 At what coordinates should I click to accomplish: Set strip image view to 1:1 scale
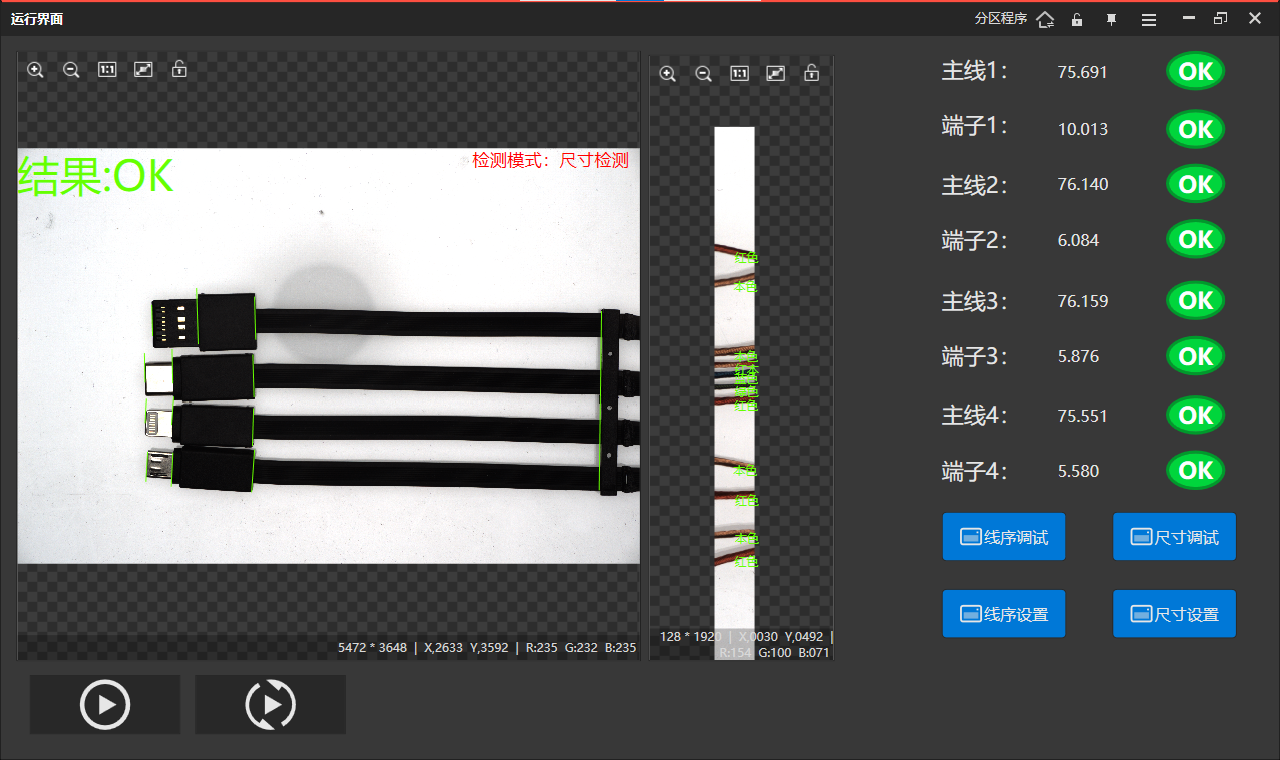(x=740, y=74)
